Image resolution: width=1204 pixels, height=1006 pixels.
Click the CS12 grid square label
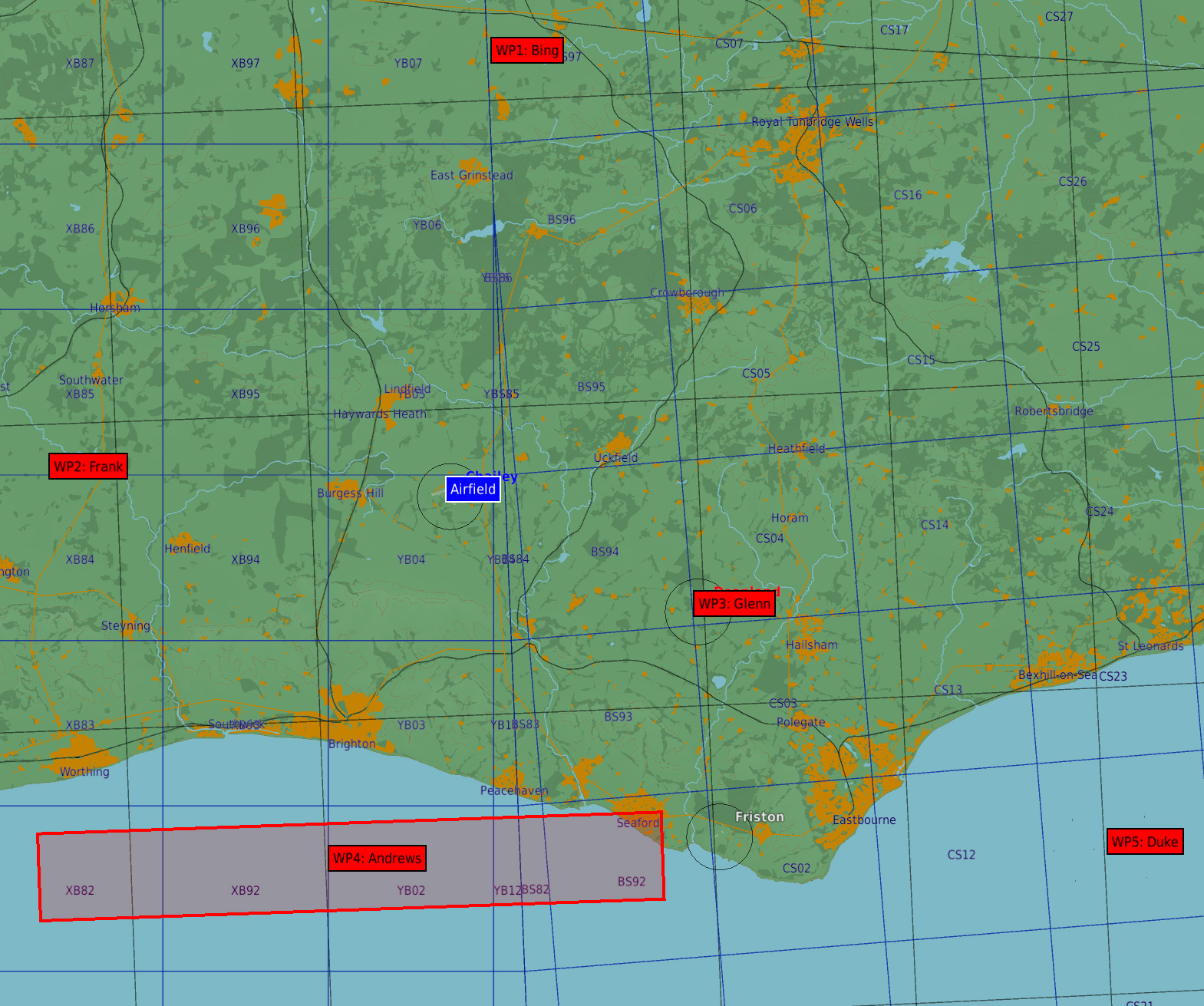coord(961,855)
